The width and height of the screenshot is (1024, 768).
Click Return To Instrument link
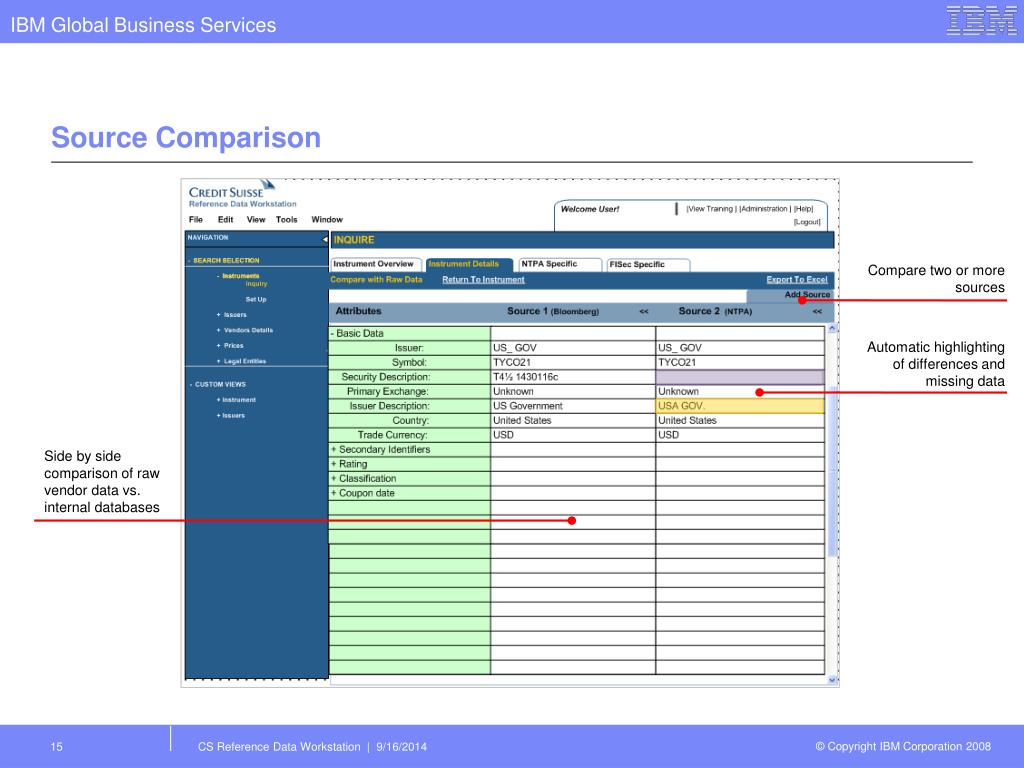(x=483, y=280)
